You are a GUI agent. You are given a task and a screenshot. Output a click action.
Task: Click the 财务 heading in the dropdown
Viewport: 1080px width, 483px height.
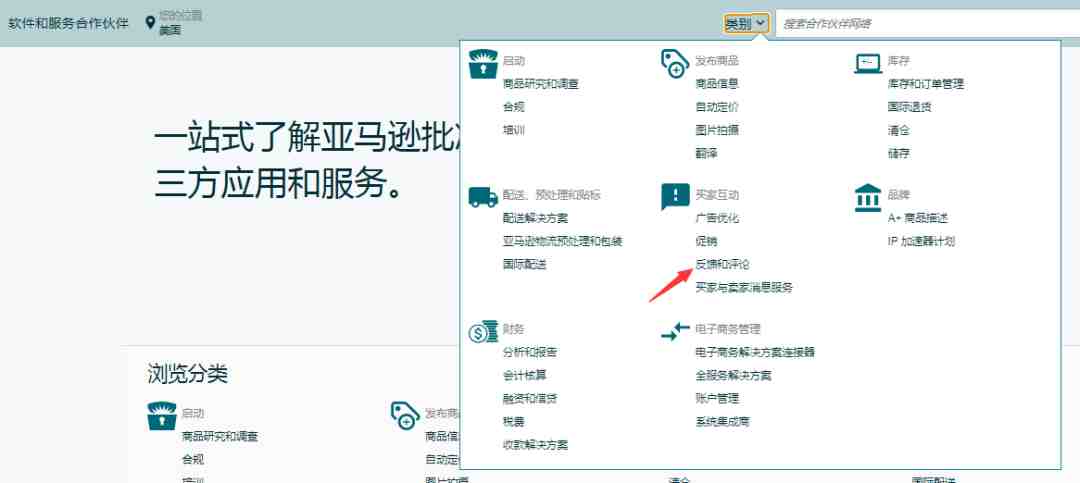[x=514, y=329]
